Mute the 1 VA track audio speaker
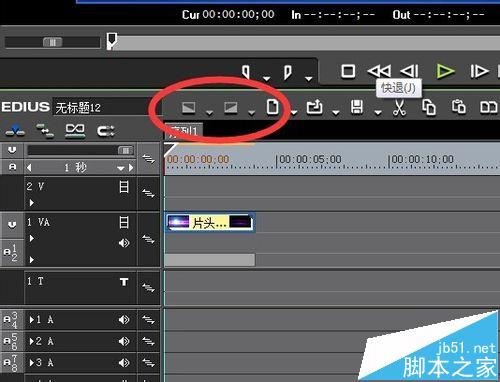 [124, 243]
